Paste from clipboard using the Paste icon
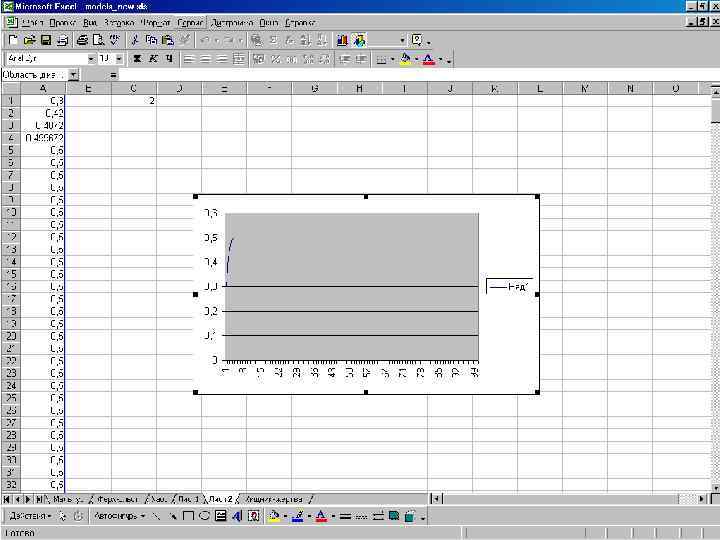The image size is (720, 540). coord(168,40)
